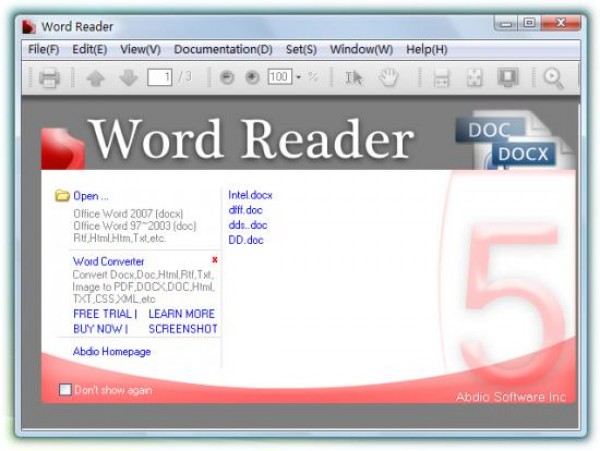
Task: Select the text selection cursor tool
Action: 354,78
